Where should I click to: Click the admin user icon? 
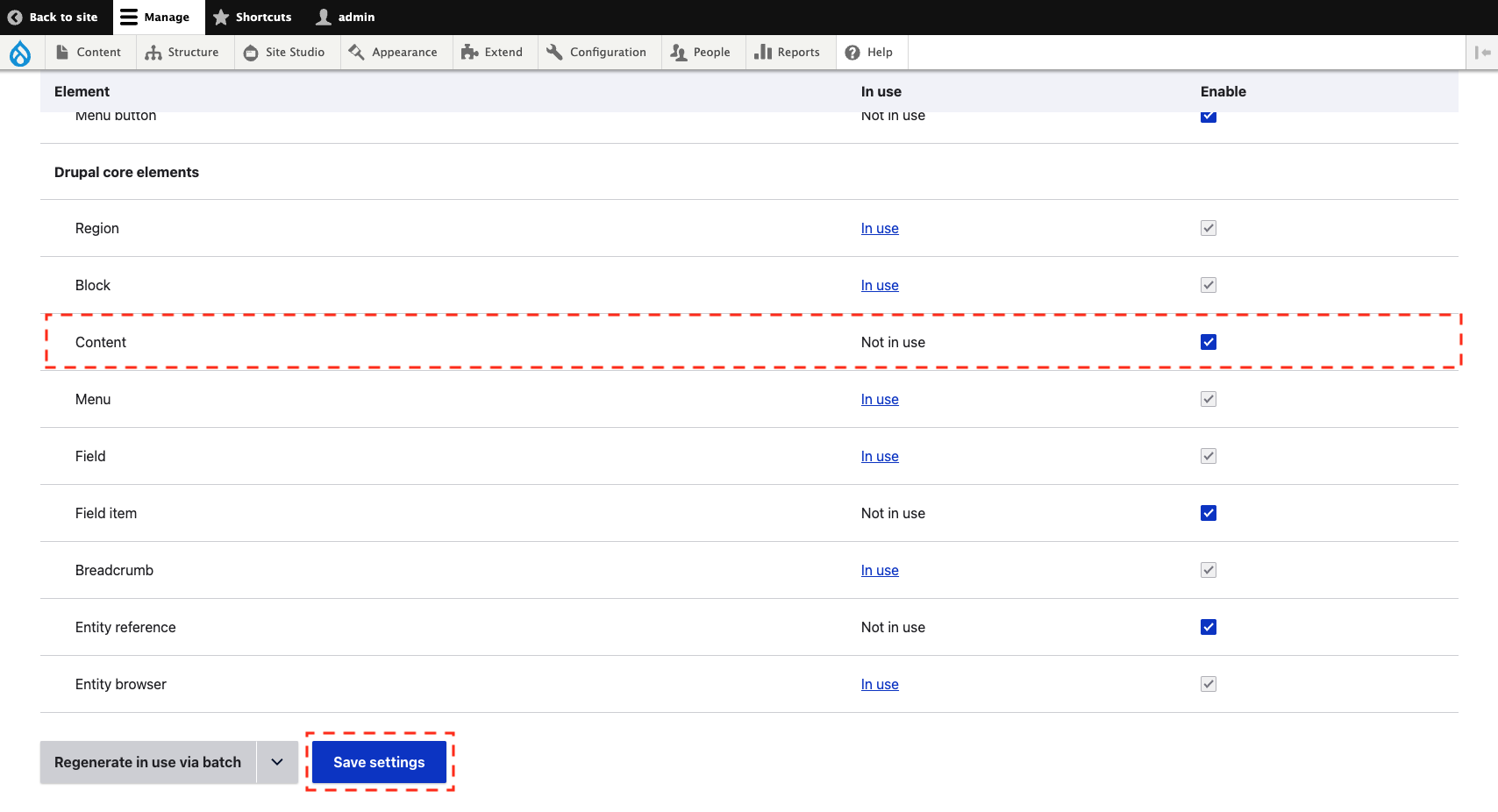click(324, 18)
